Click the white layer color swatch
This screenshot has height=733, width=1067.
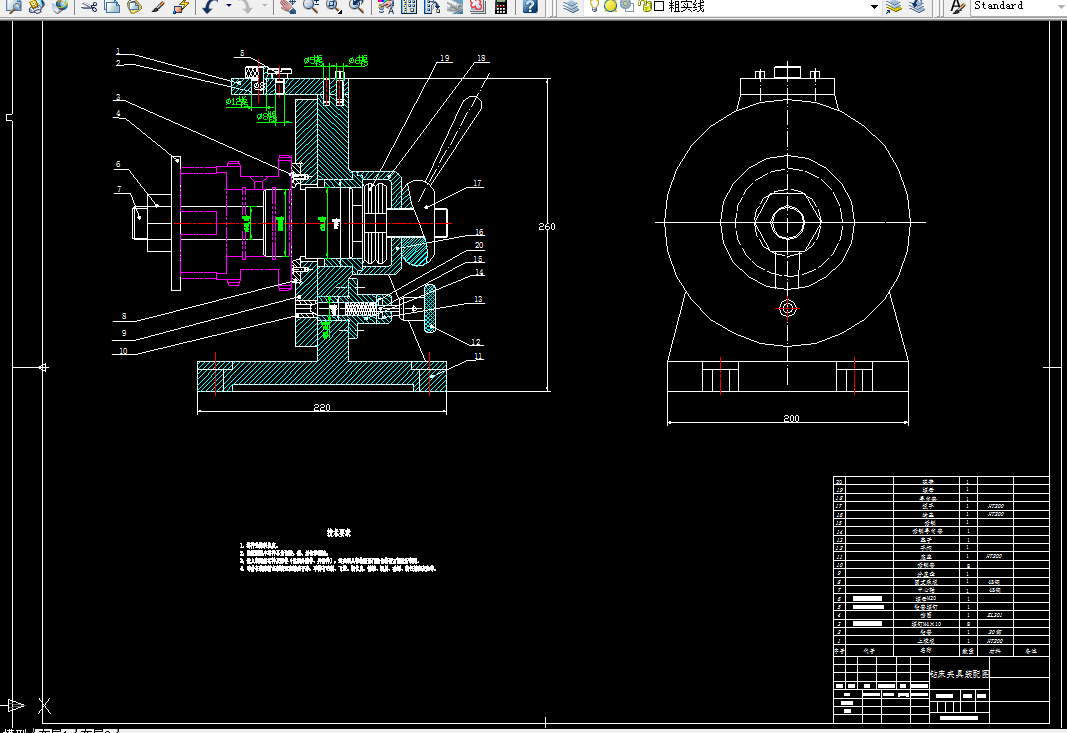pyautogui.click(x=658, y=7)
